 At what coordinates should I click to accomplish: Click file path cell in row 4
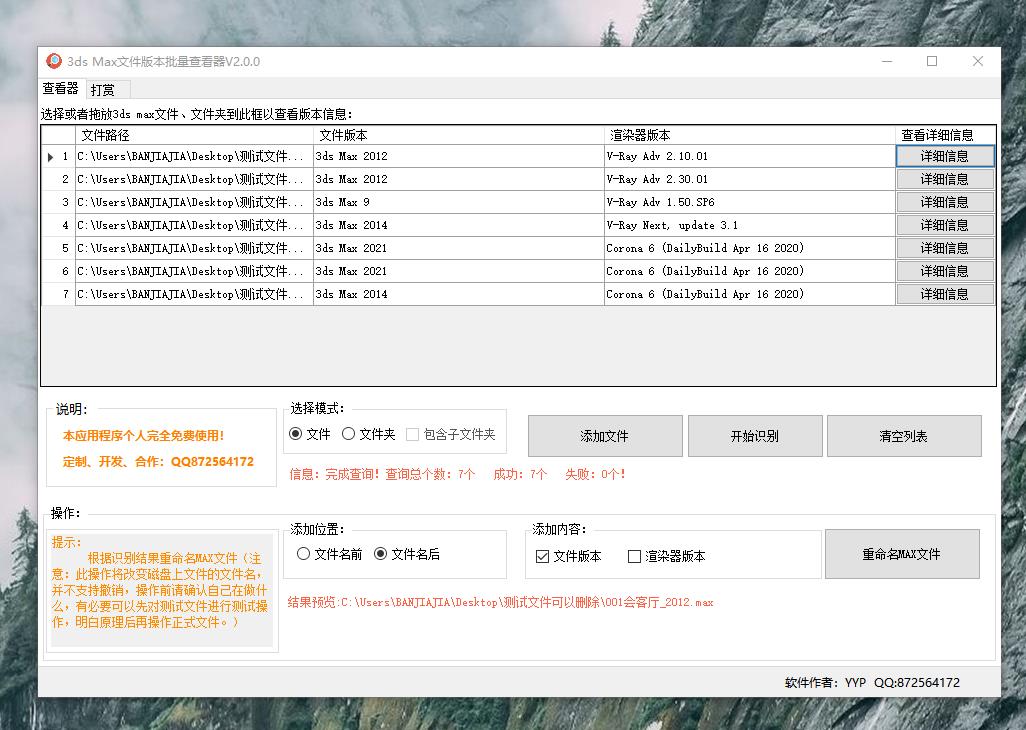coord(194,225)
